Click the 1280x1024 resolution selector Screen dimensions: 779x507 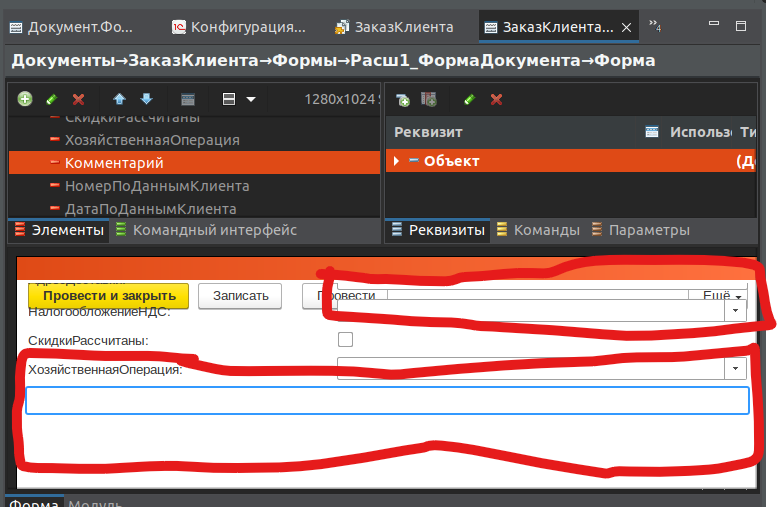pyautogui.click(x=342, y=99)
